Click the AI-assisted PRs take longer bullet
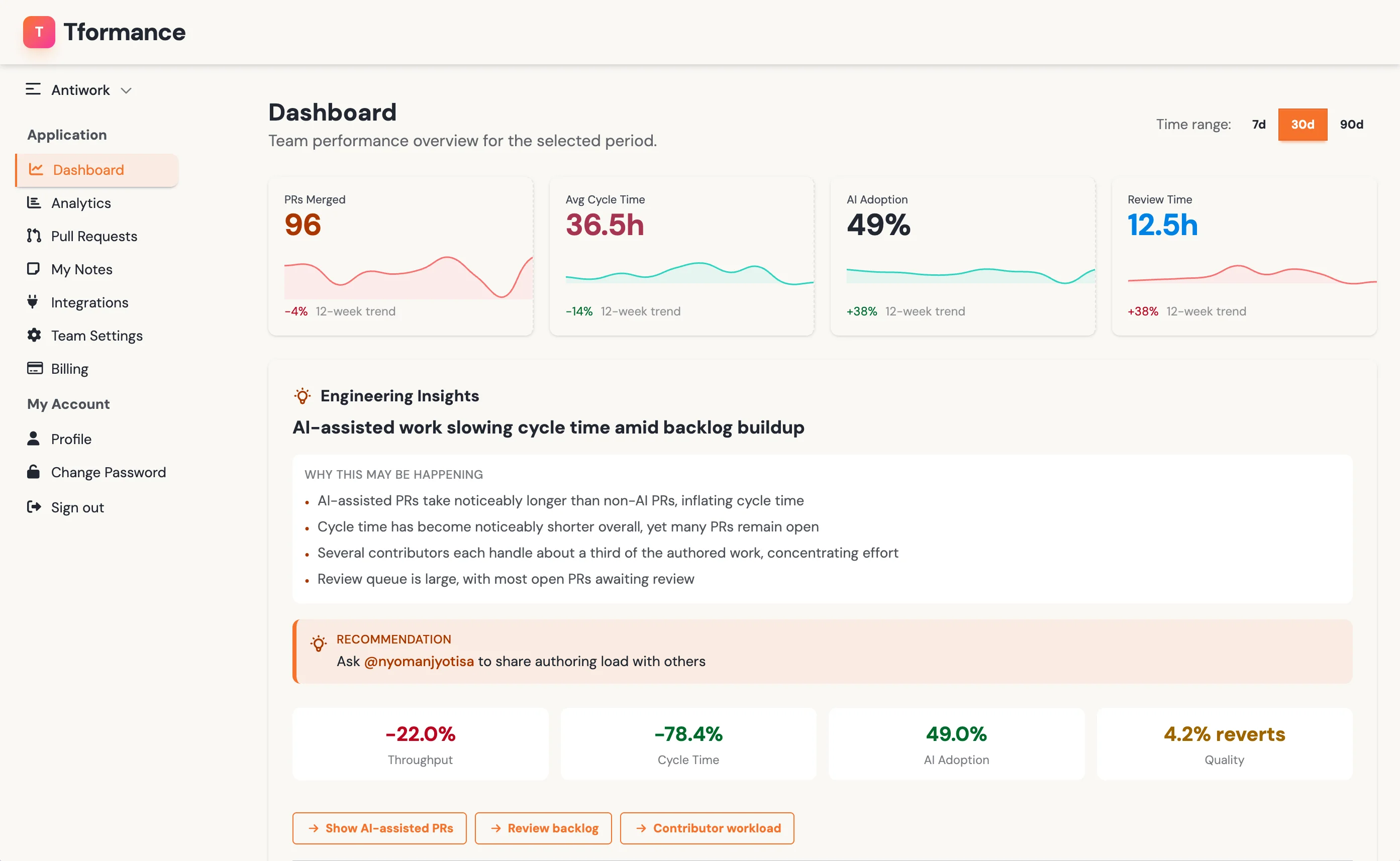The width and height of the screenshot is (1400, 861). (560, 500)
